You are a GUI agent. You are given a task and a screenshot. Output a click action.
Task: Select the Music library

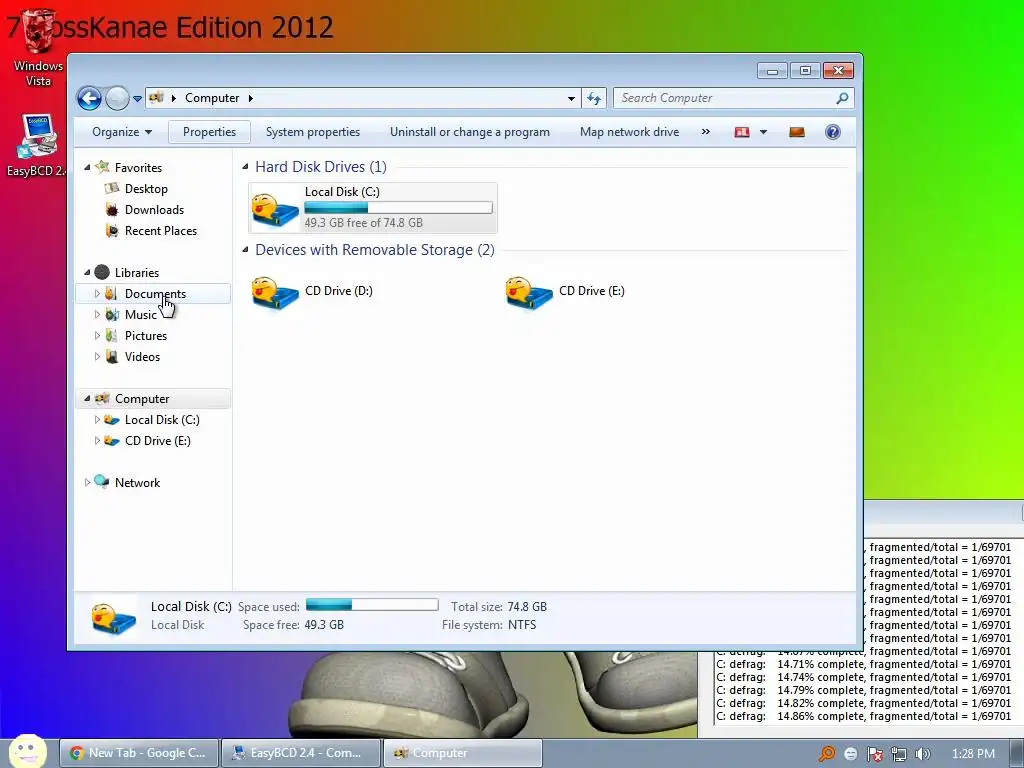coord(140,315)
